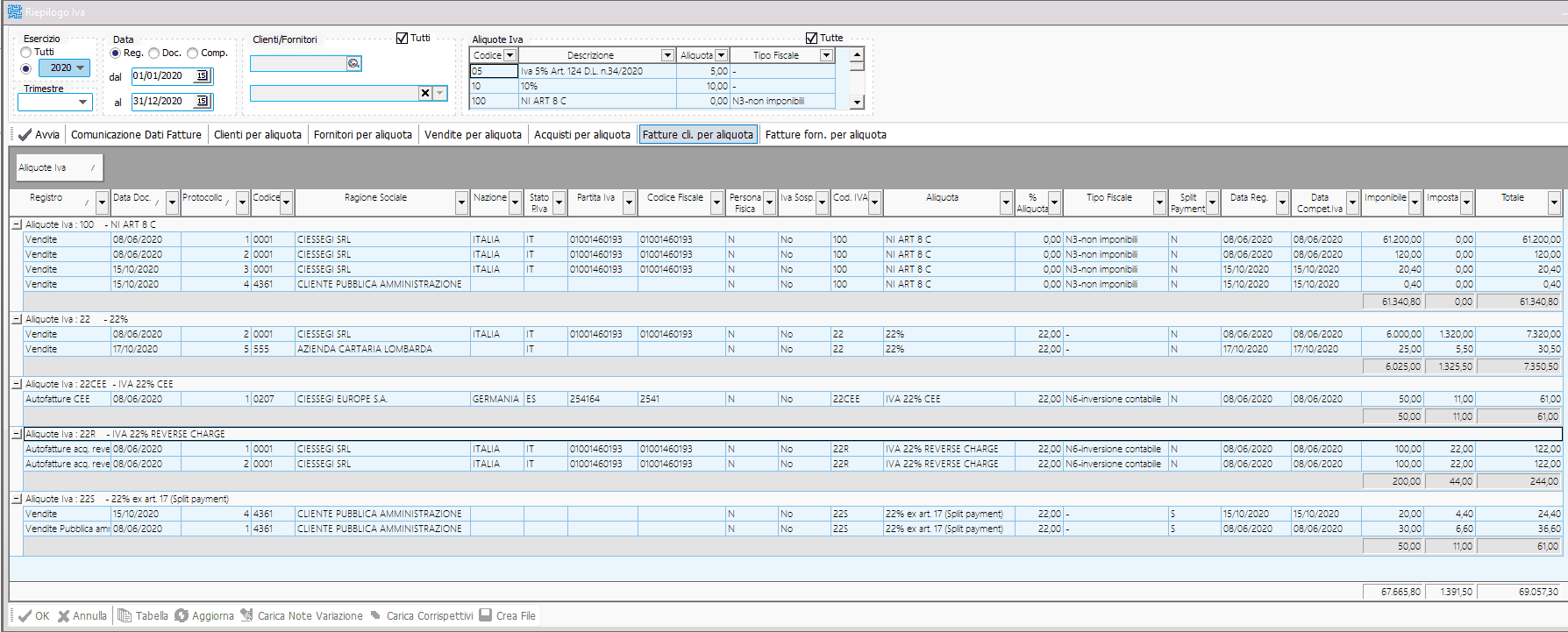Click the Avvia checkmark icon
The height and width of the screenshot is (632, 1568).
click(x=25, y=135)
